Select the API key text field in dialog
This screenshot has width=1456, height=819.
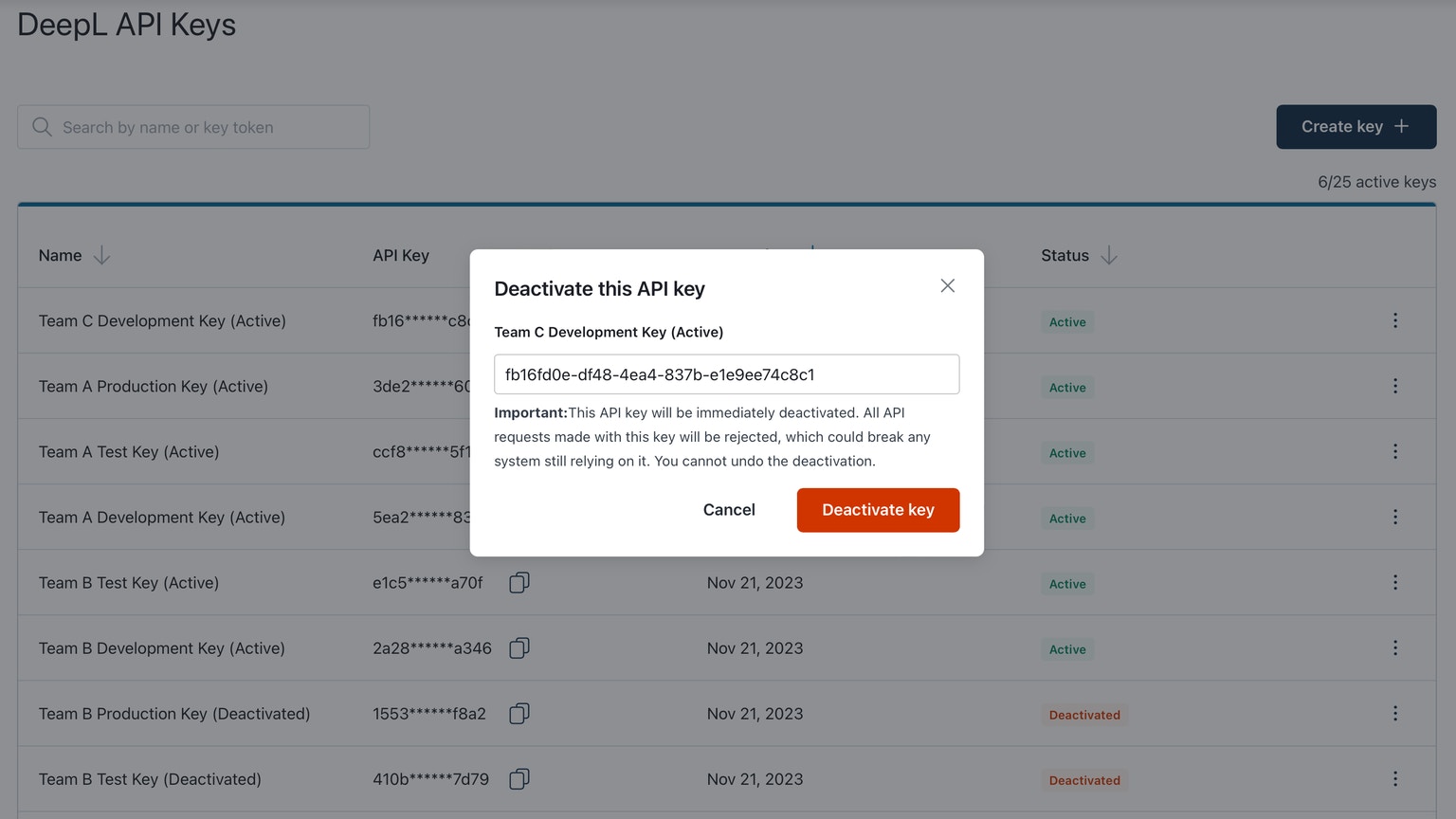[x=726, y=374]
